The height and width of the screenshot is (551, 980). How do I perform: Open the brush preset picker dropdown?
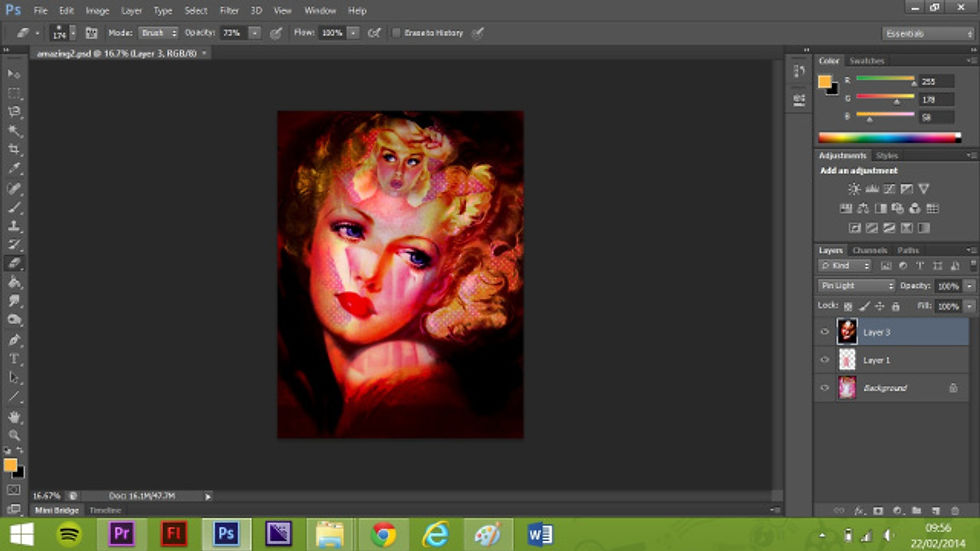(x=72, y=33)
